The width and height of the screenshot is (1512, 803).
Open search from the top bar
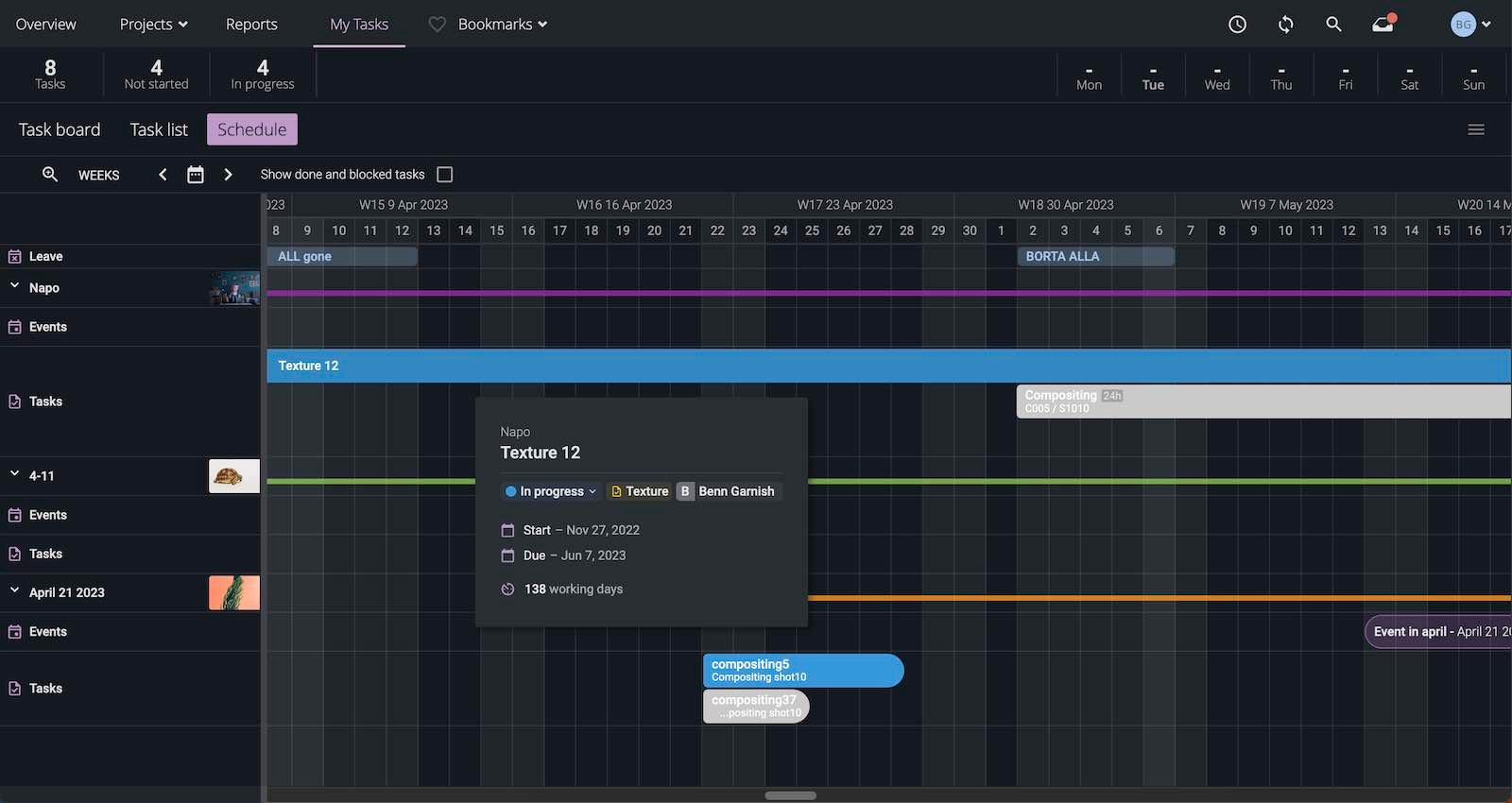(1333, 25)
